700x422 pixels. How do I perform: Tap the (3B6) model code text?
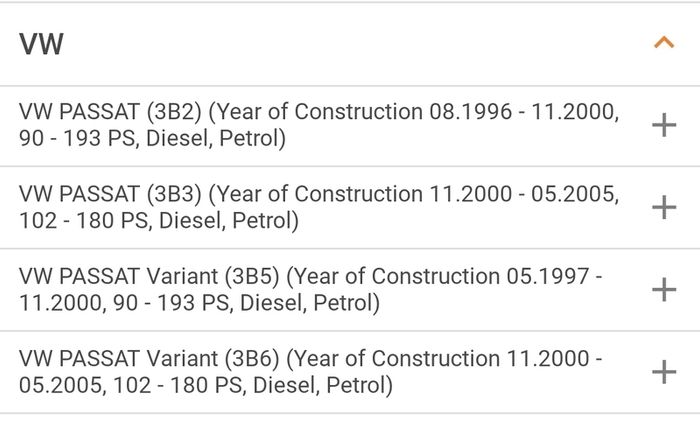click(x=252, y=359)
